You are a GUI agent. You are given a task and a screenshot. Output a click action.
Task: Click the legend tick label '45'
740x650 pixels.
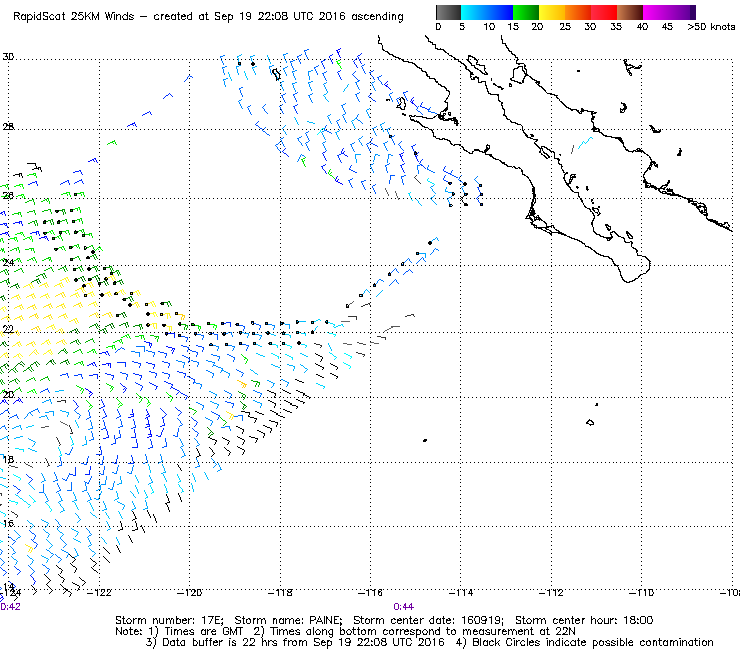click(x=667, y=27)
